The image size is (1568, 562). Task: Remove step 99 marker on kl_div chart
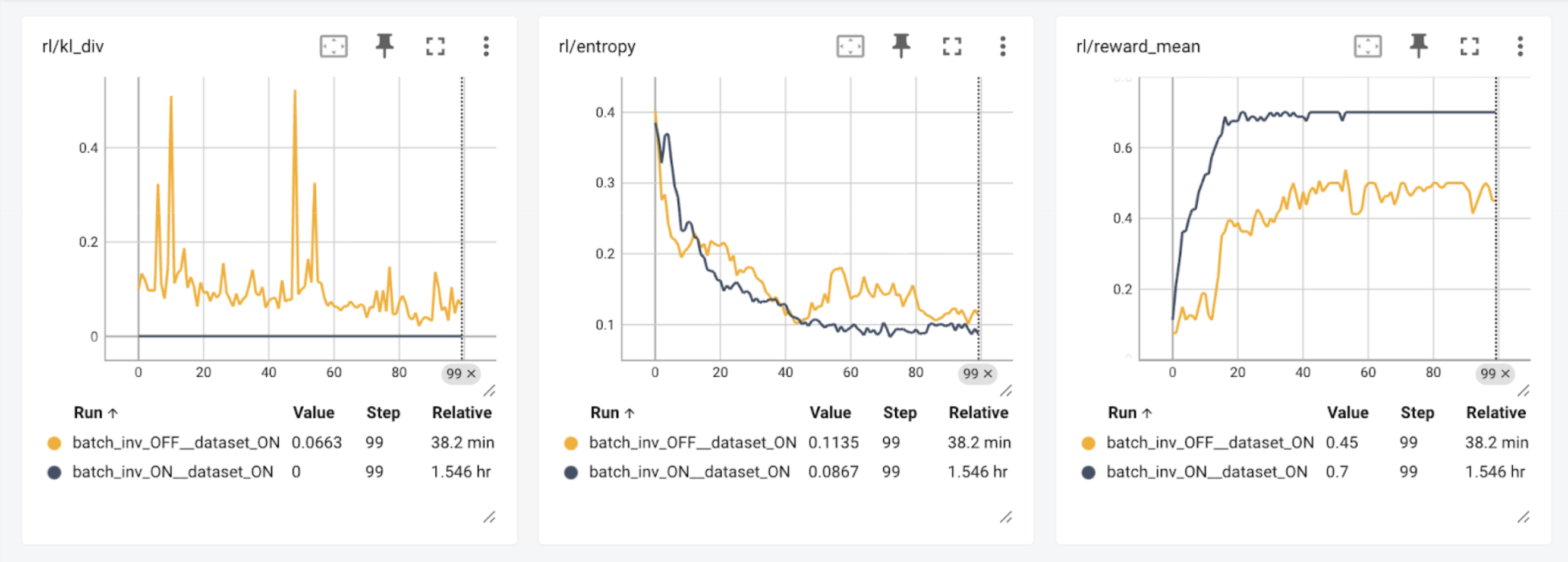471,374
